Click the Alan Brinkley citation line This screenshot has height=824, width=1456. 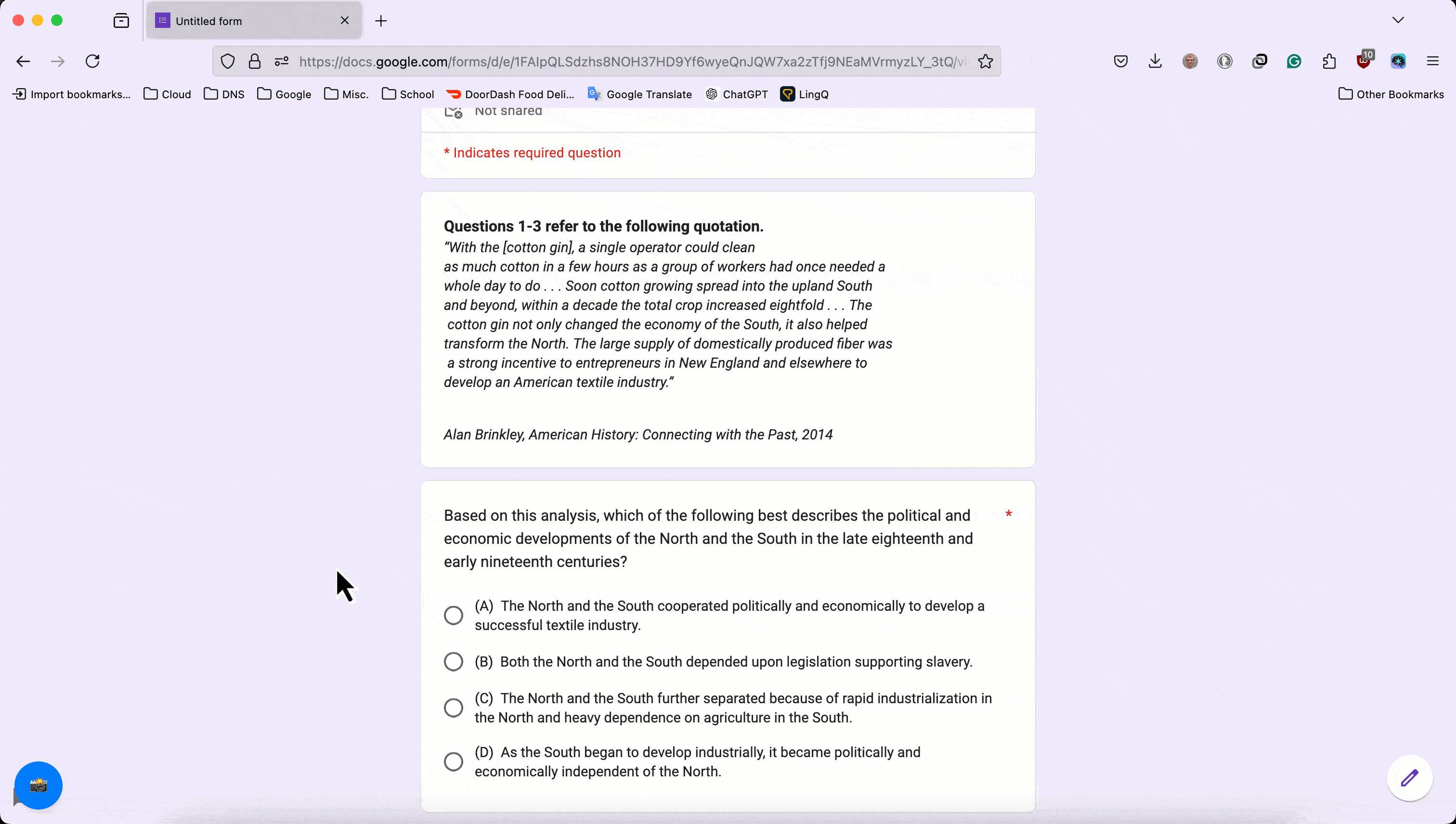638,434
